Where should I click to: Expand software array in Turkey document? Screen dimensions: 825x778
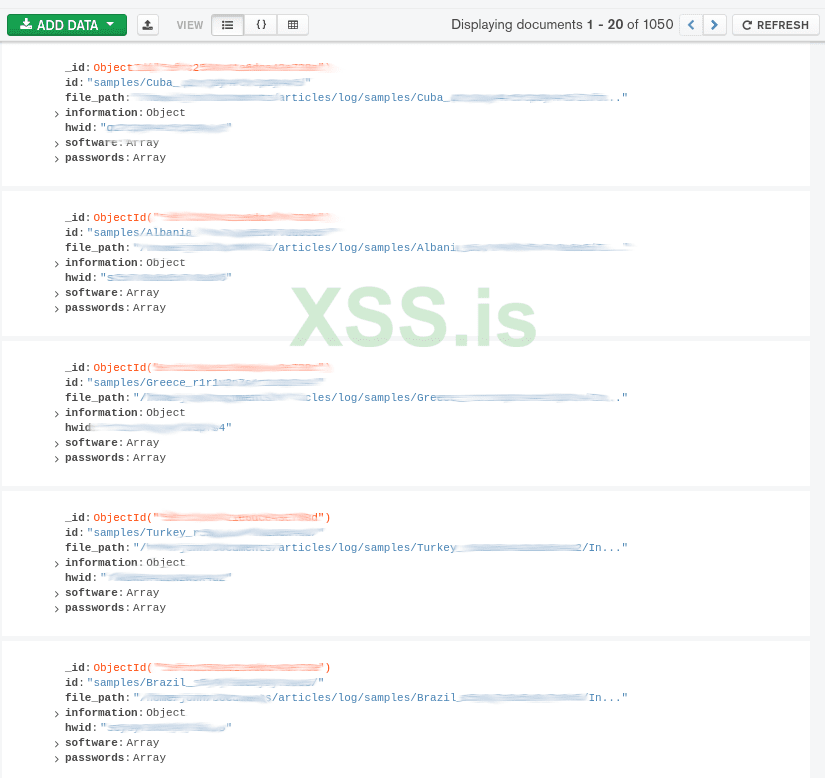[56, 593]
